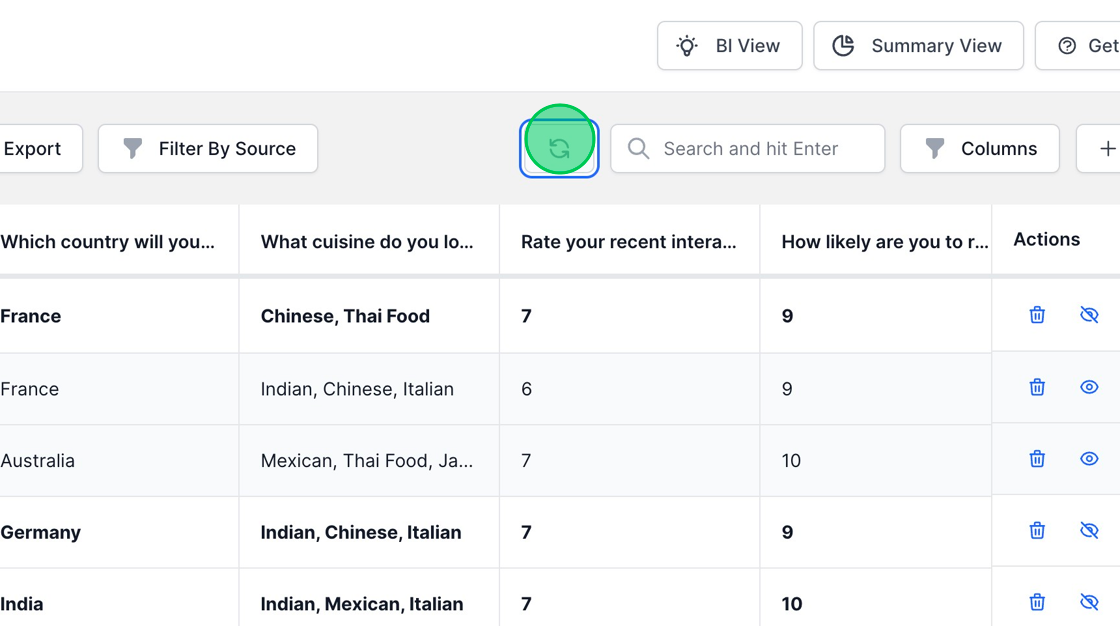
Task: Click the magnifier icon in the search bar
Action: [x=638, y=148]
